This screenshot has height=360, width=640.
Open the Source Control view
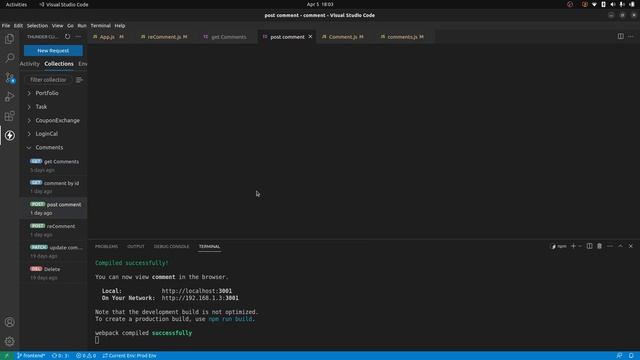pyautogui.click(x=9, y=78)
